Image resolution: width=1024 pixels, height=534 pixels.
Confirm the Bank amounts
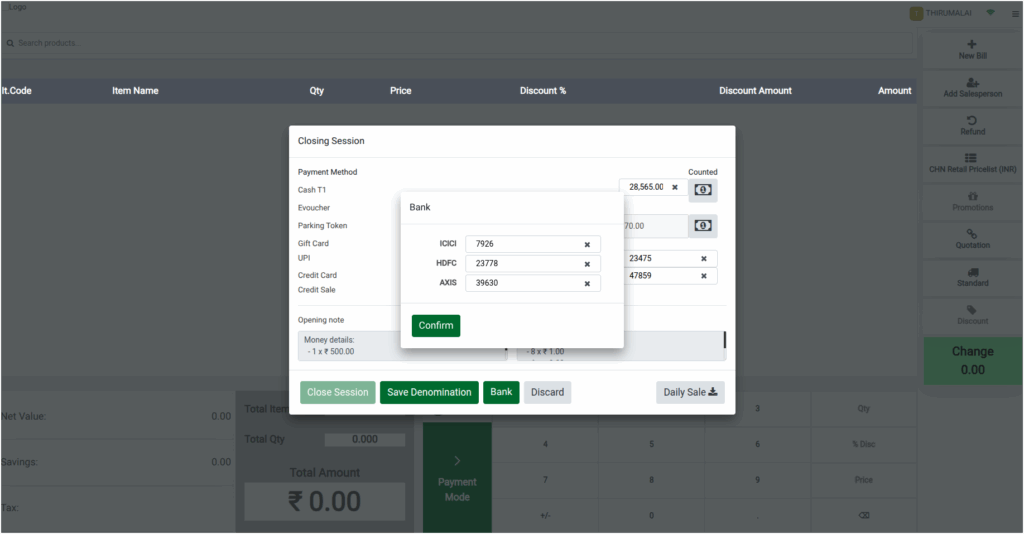tap(436, 325)
